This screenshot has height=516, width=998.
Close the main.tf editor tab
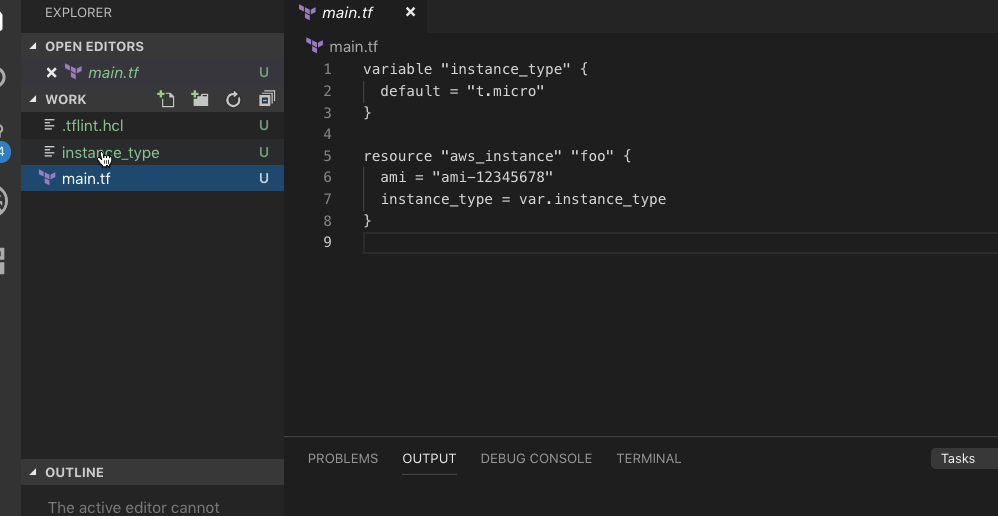tap(410, 12)
